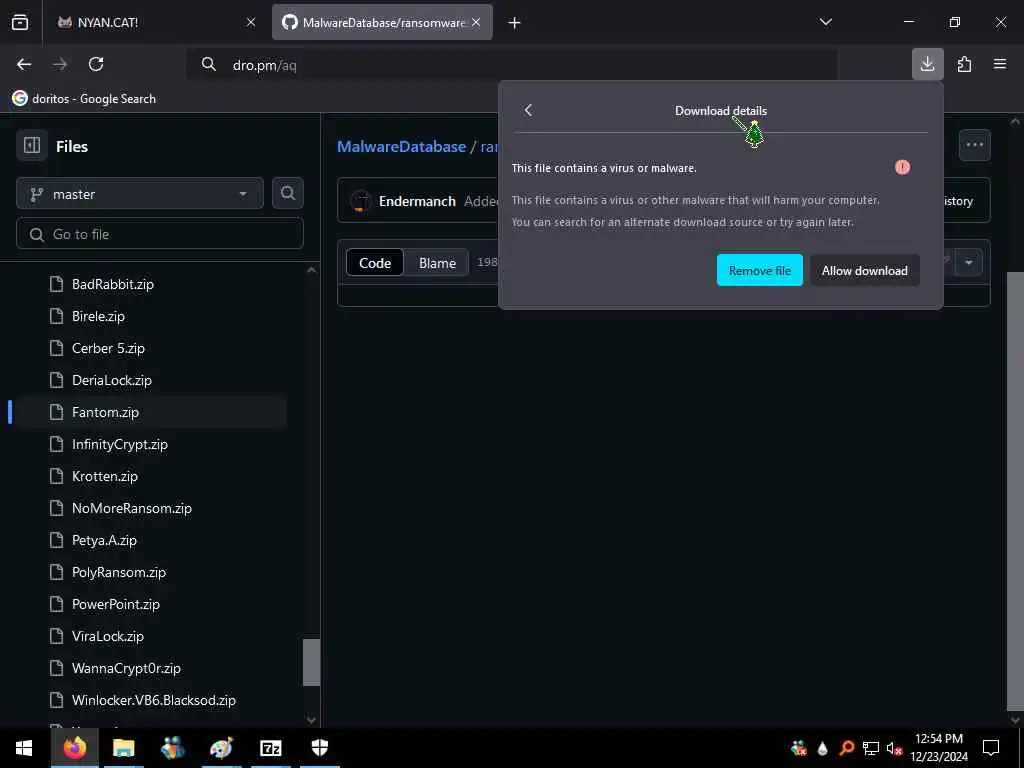Open ViraLock.zip file
1024x768 pixels.
(108, 636)
